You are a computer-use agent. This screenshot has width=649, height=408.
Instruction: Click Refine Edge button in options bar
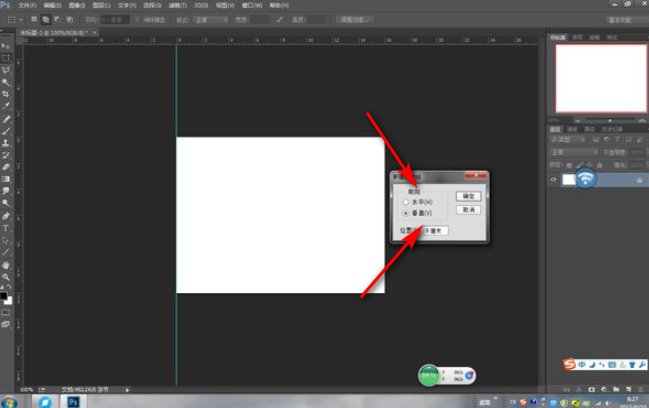[355, 19]
